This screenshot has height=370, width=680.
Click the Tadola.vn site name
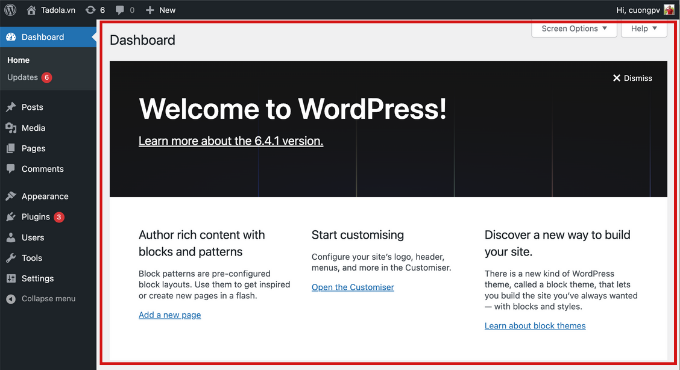click(58, 10)
